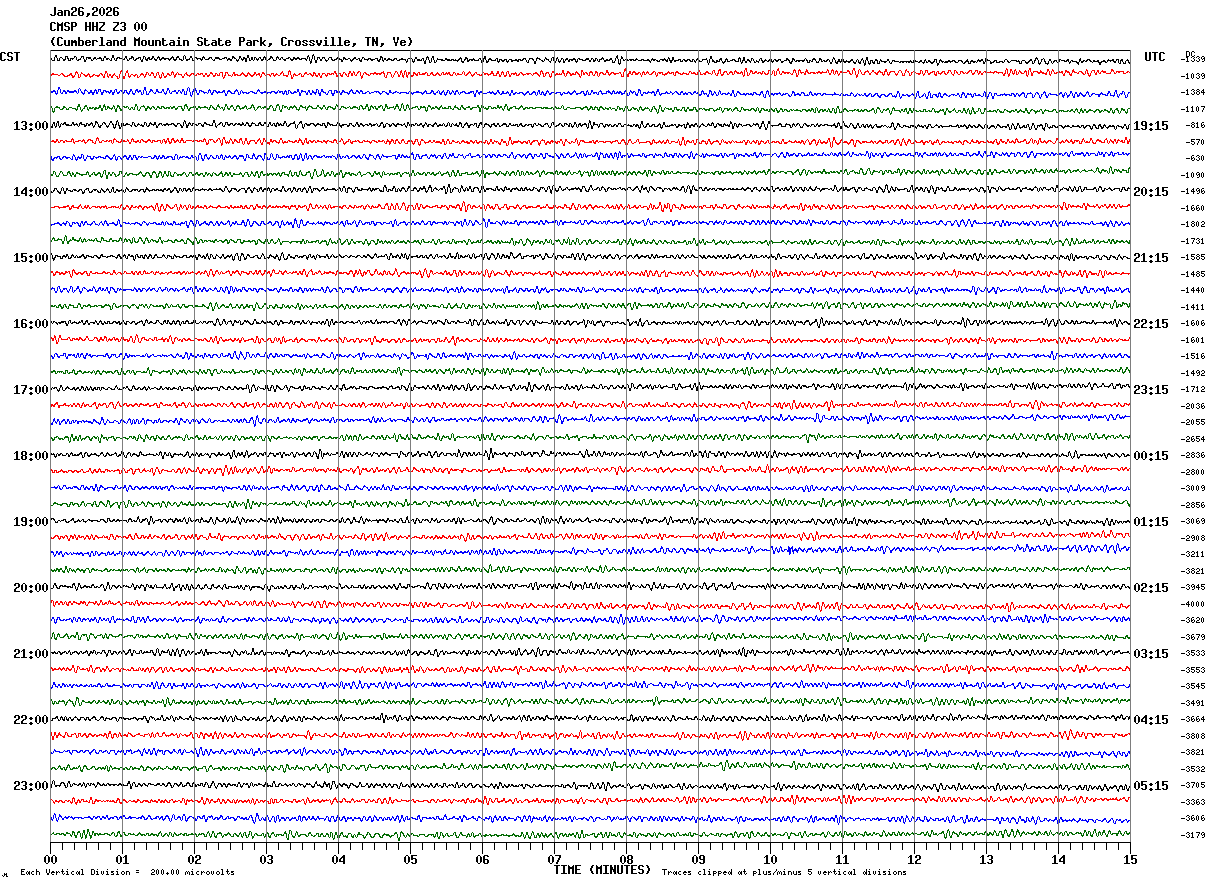Screen dimensions: 1210x886
Task: Select the 23:00 CST row label
Action: pyautogui.click(x=30, y=786)
